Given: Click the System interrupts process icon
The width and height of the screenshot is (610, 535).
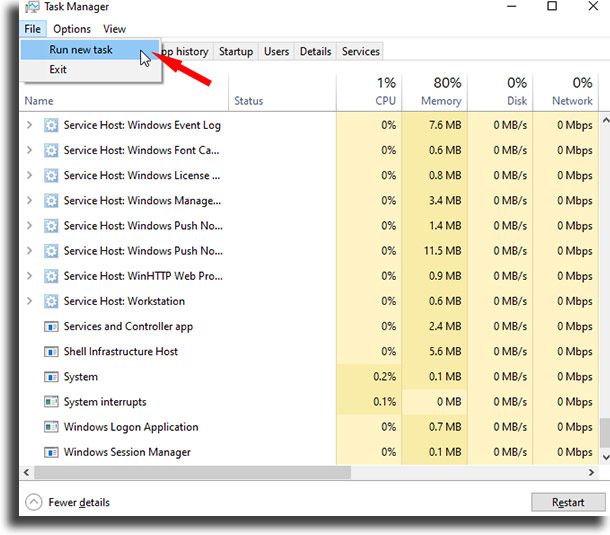Looking at the screenshot, I should (51, 402).
